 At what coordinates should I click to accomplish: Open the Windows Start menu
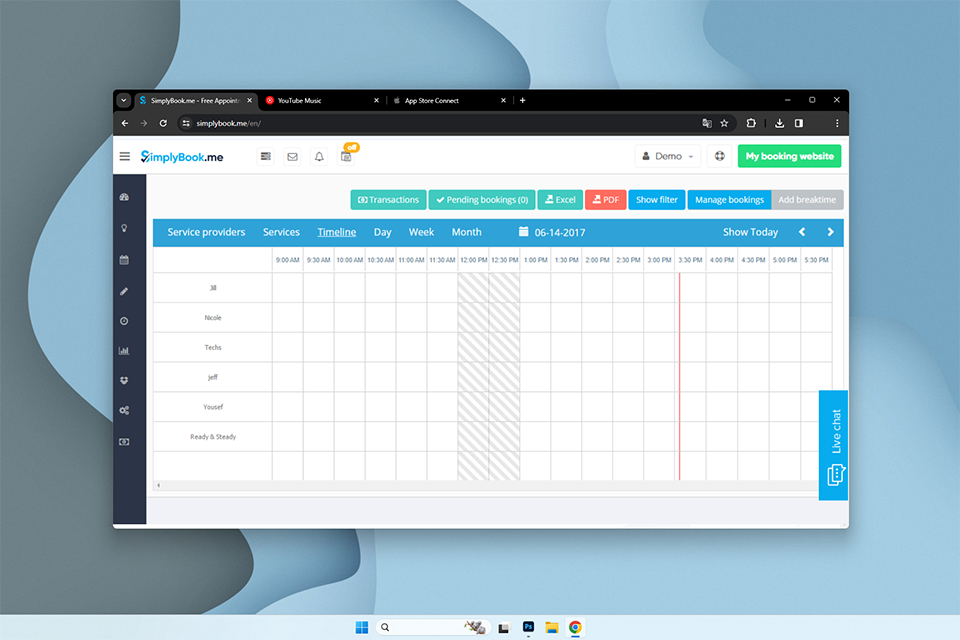[362, 627]
